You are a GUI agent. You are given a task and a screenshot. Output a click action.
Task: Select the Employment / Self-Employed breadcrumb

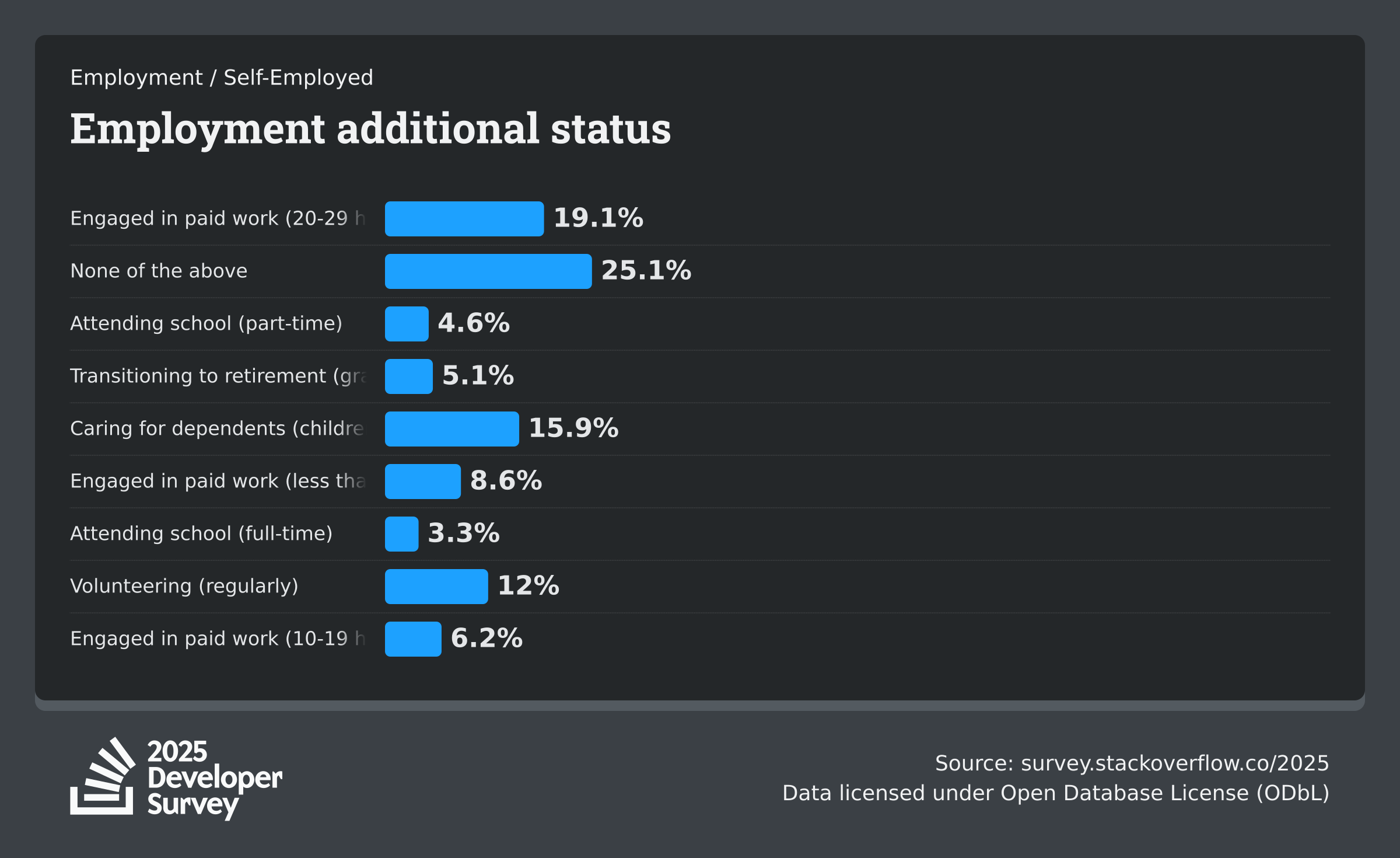point(222,78)
